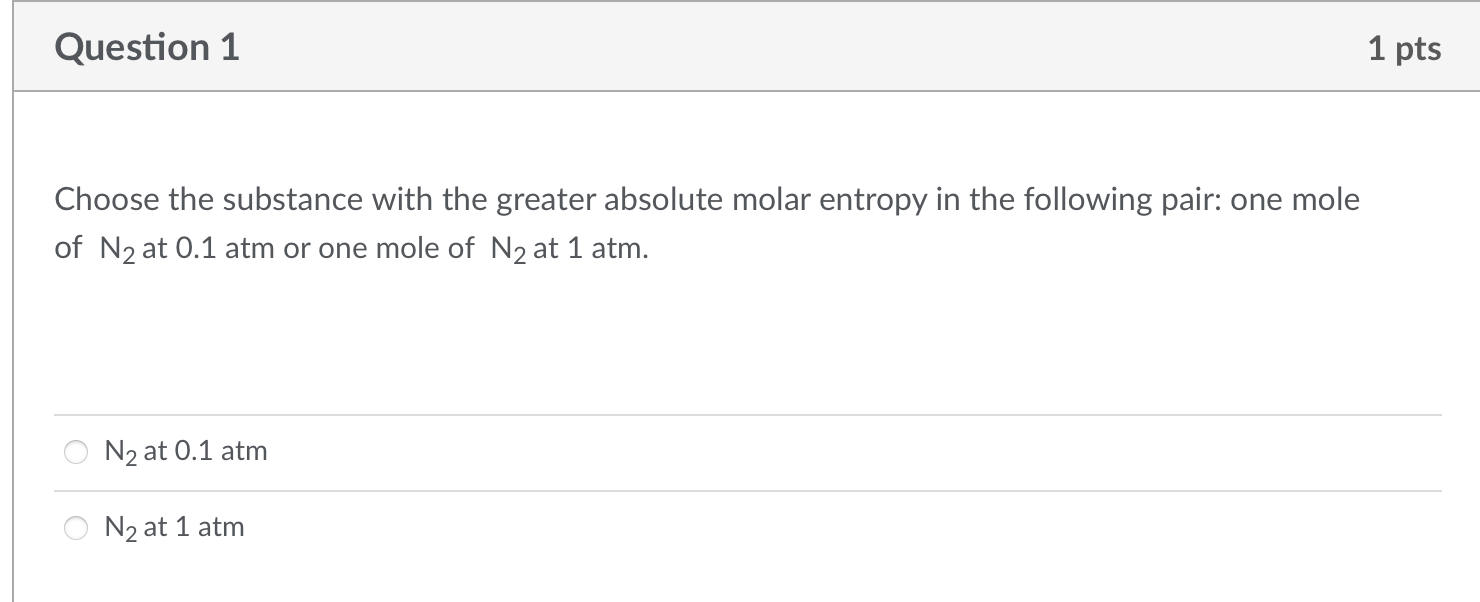This screenshot has height=602, width=1480.
Task: Click the row containing N₂ at 1 atm
Action: tap(400, 527)
